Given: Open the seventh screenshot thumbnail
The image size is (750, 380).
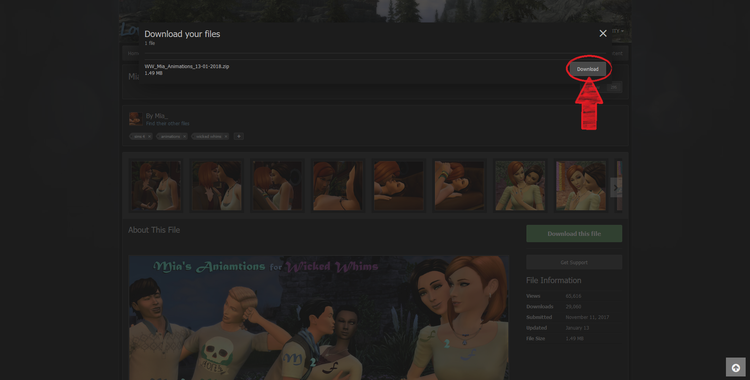Looking at the screenshot, I should coord(520,186).
